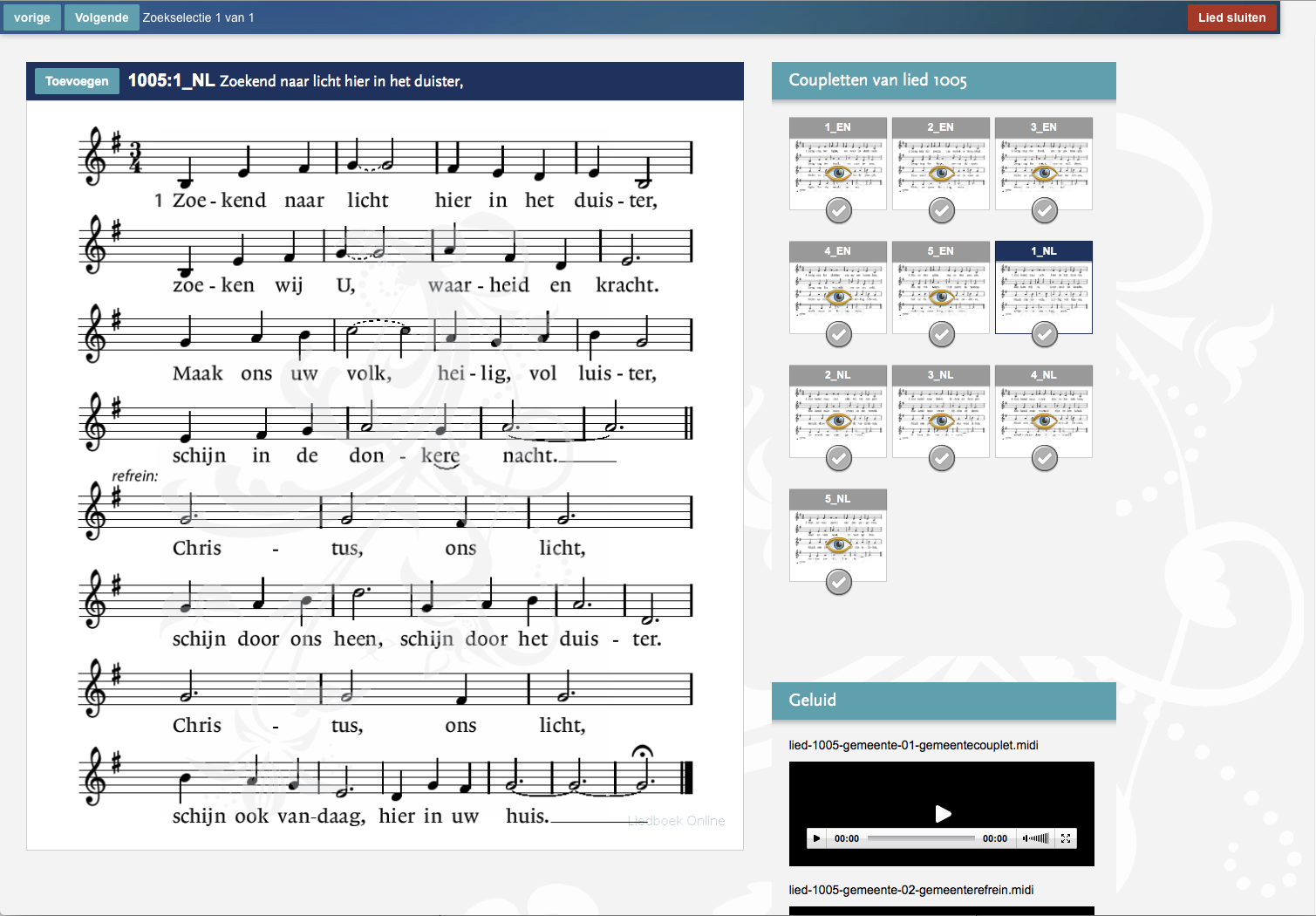Click the 'Geluid' section heading
The image size is (1316, 916).
coord(812,700)
